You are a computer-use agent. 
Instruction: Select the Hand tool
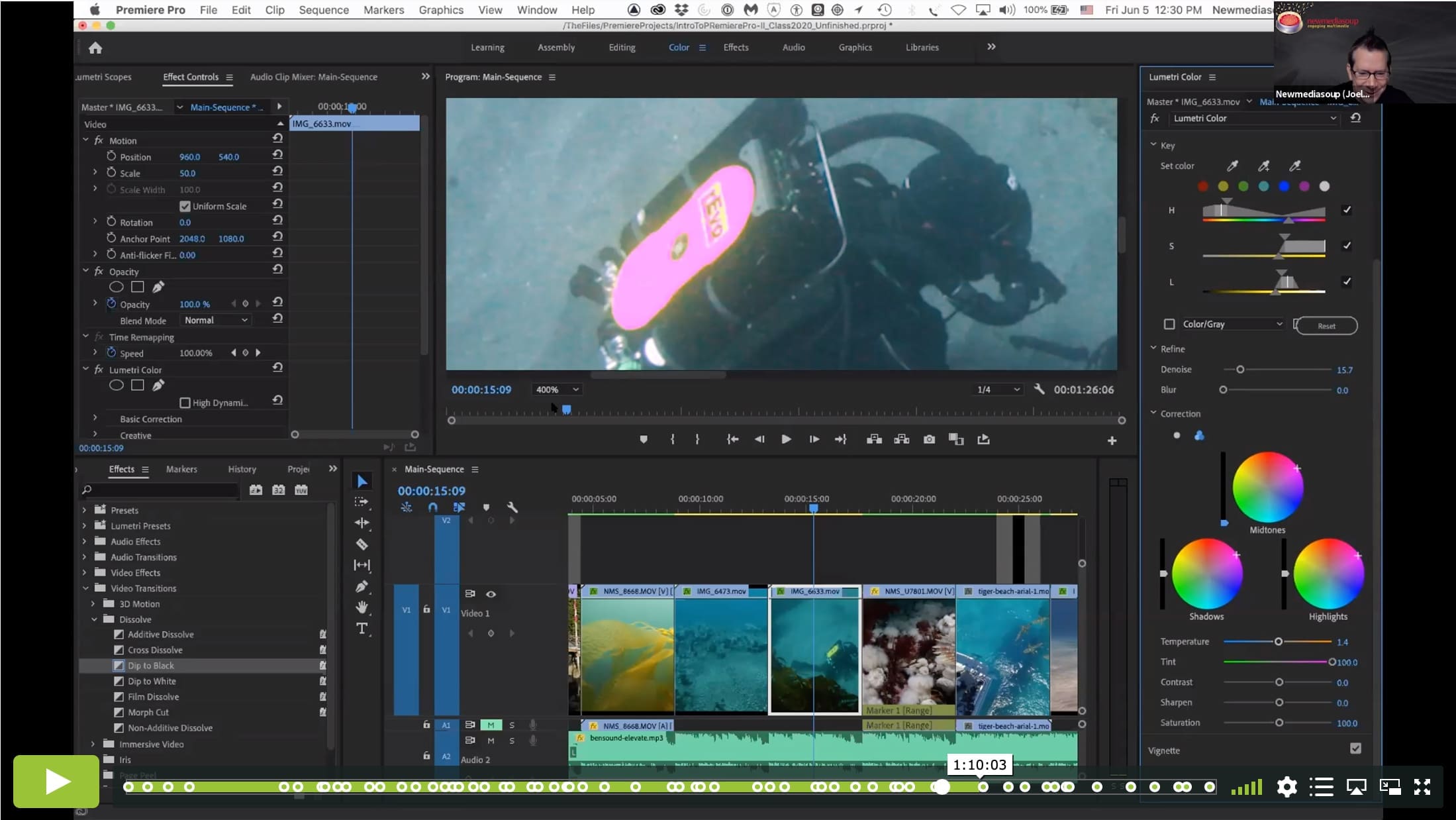click(x=362, y=607)
